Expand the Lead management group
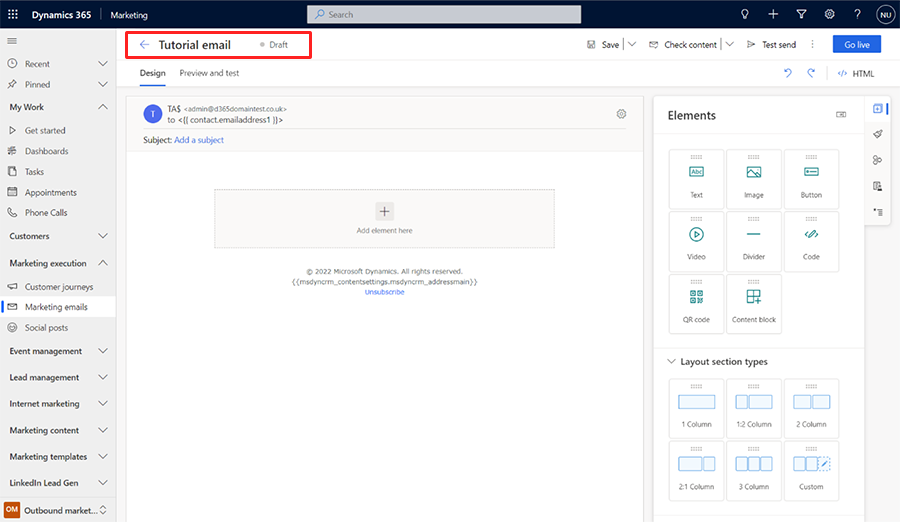 pyautogui.click(x=103, y=377)
